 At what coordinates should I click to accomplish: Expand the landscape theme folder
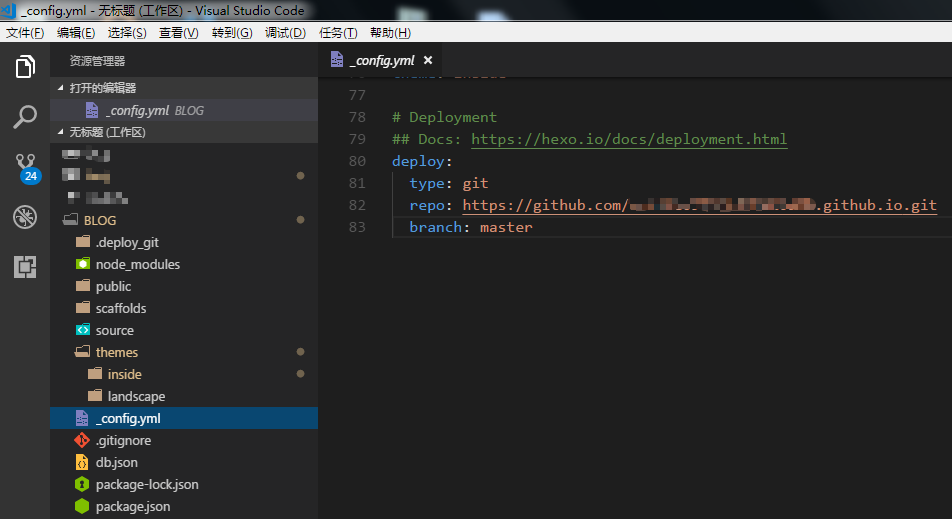(184, 396)
